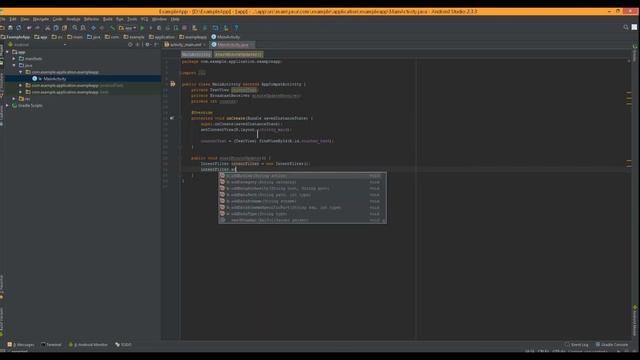Click the Find magnifier icon

(75, 28)
